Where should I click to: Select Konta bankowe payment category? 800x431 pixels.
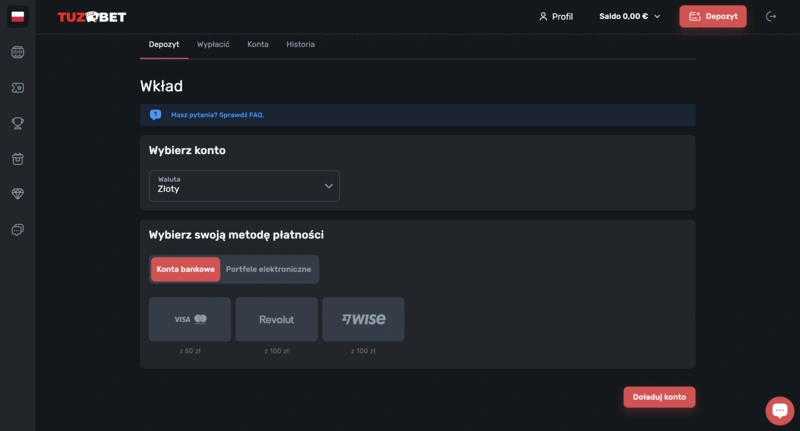[x=185, y=269]
